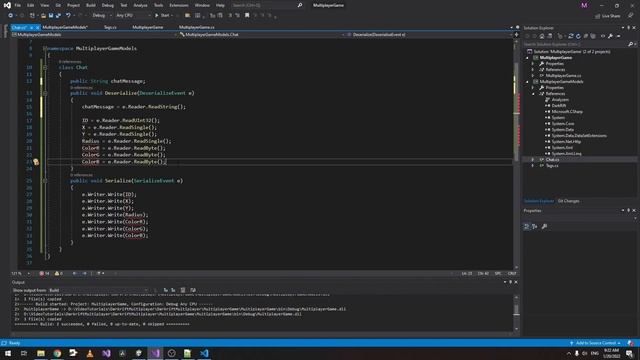Switch to the Git Changes tab

click(568, 201)
